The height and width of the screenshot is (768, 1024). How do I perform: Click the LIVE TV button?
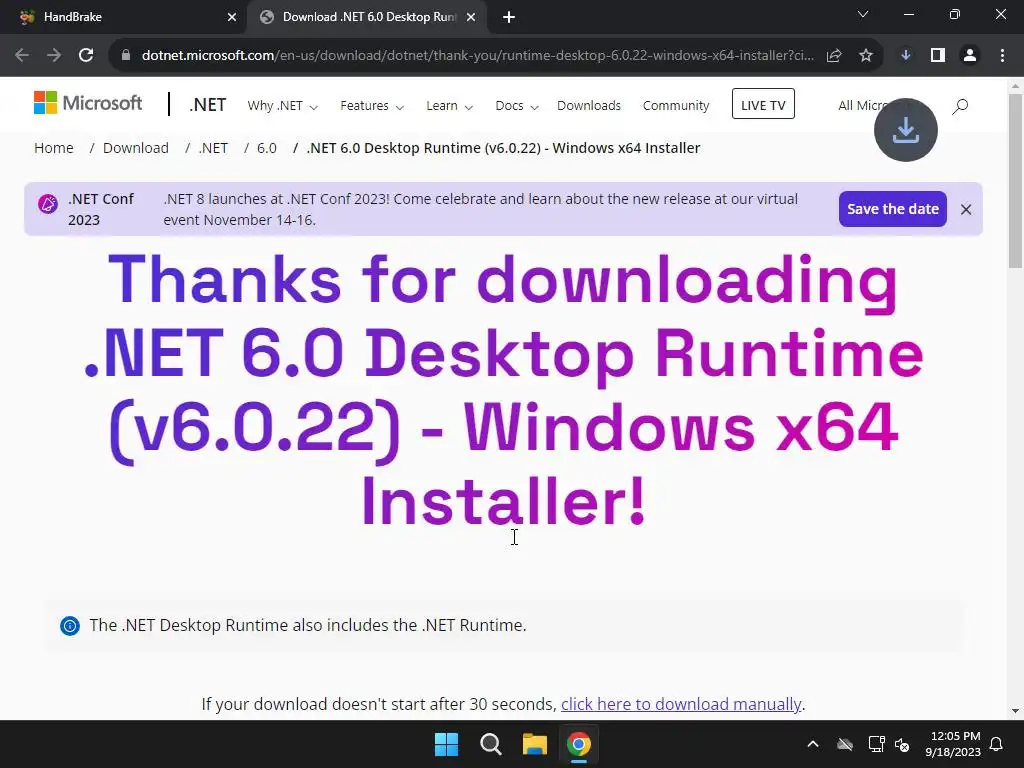click(763, 104)
